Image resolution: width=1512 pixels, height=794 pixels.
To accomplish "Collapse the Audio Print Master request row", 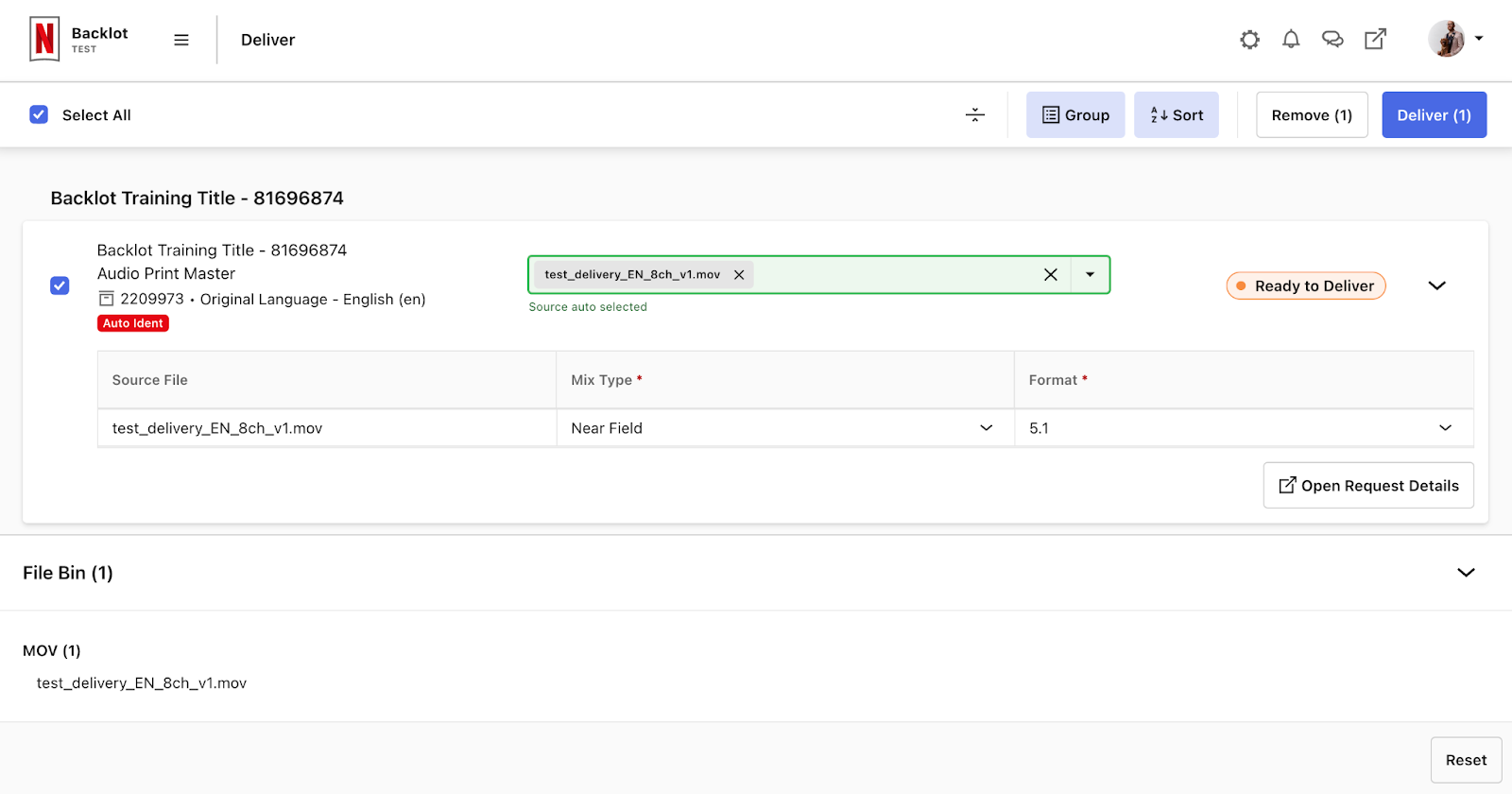I will [1436, 285].
